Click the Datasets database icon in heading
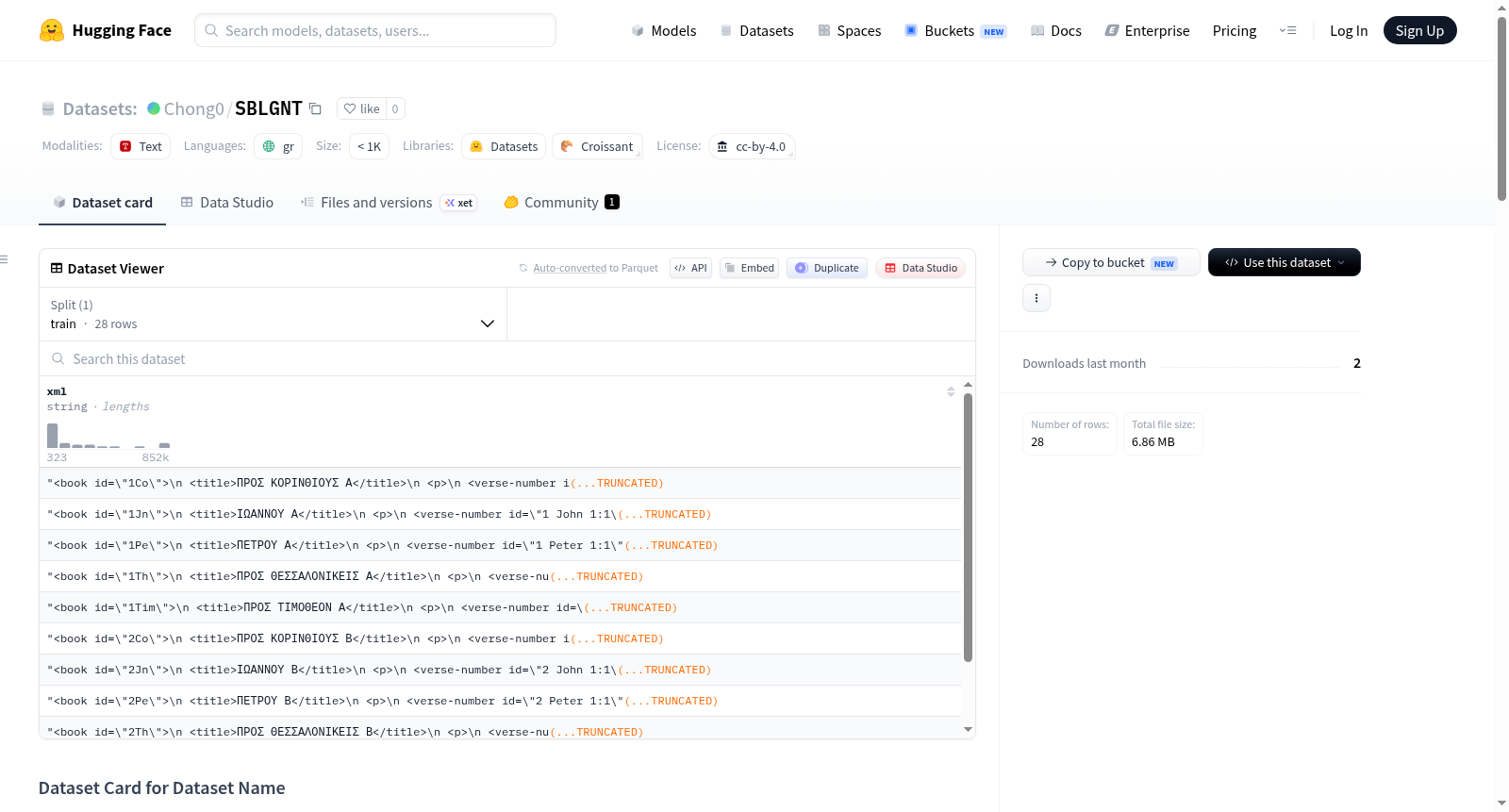This screenshot has height=812, width=1509. (48, 108)
